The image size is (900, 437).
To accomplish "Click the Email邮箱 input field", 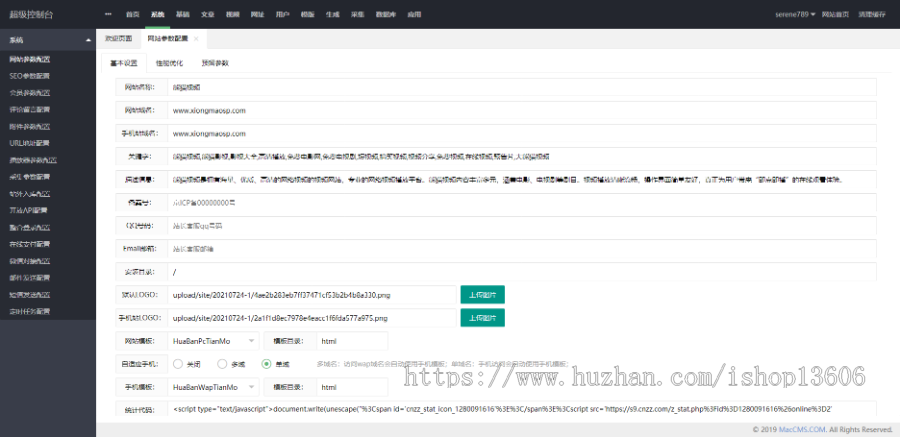I will pyautogui.click(x=522, y=249).
